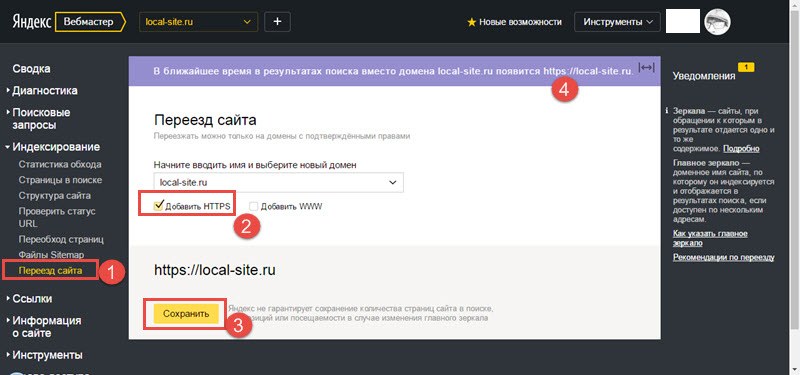This screenshot has width=800, height=375.
Task: Open the Подробно link about mirrors
Action: [741, 148]
